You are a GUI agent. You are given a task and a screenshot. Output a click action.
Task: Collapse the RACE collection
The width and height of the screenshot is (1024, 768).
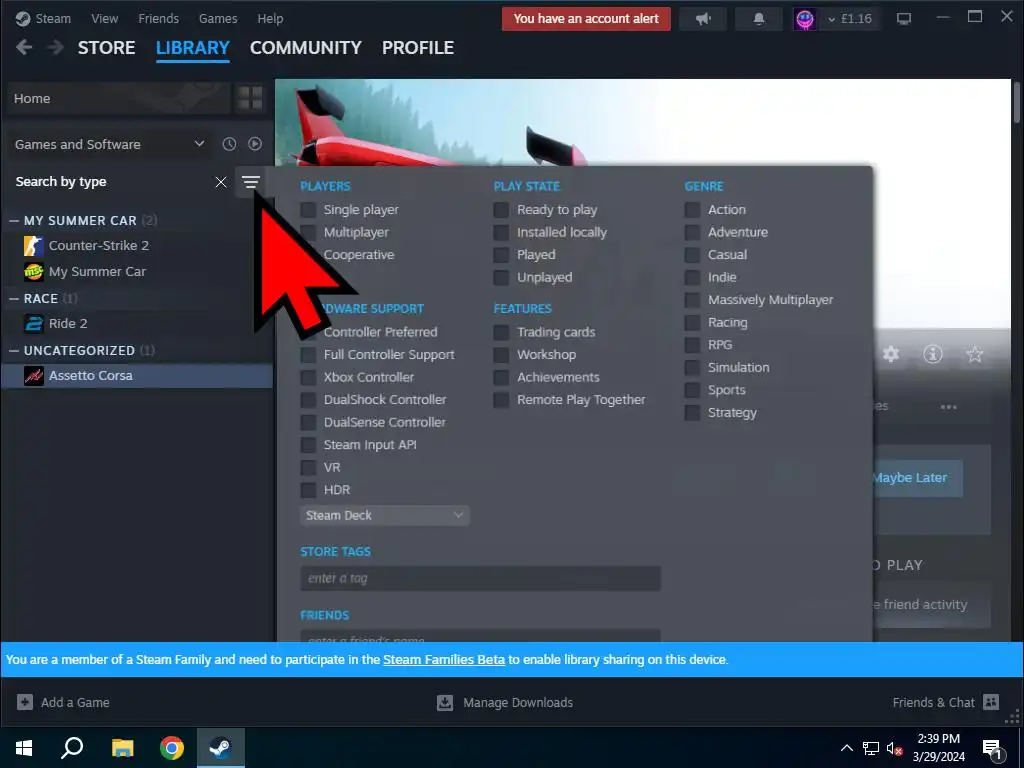(14, 298)
